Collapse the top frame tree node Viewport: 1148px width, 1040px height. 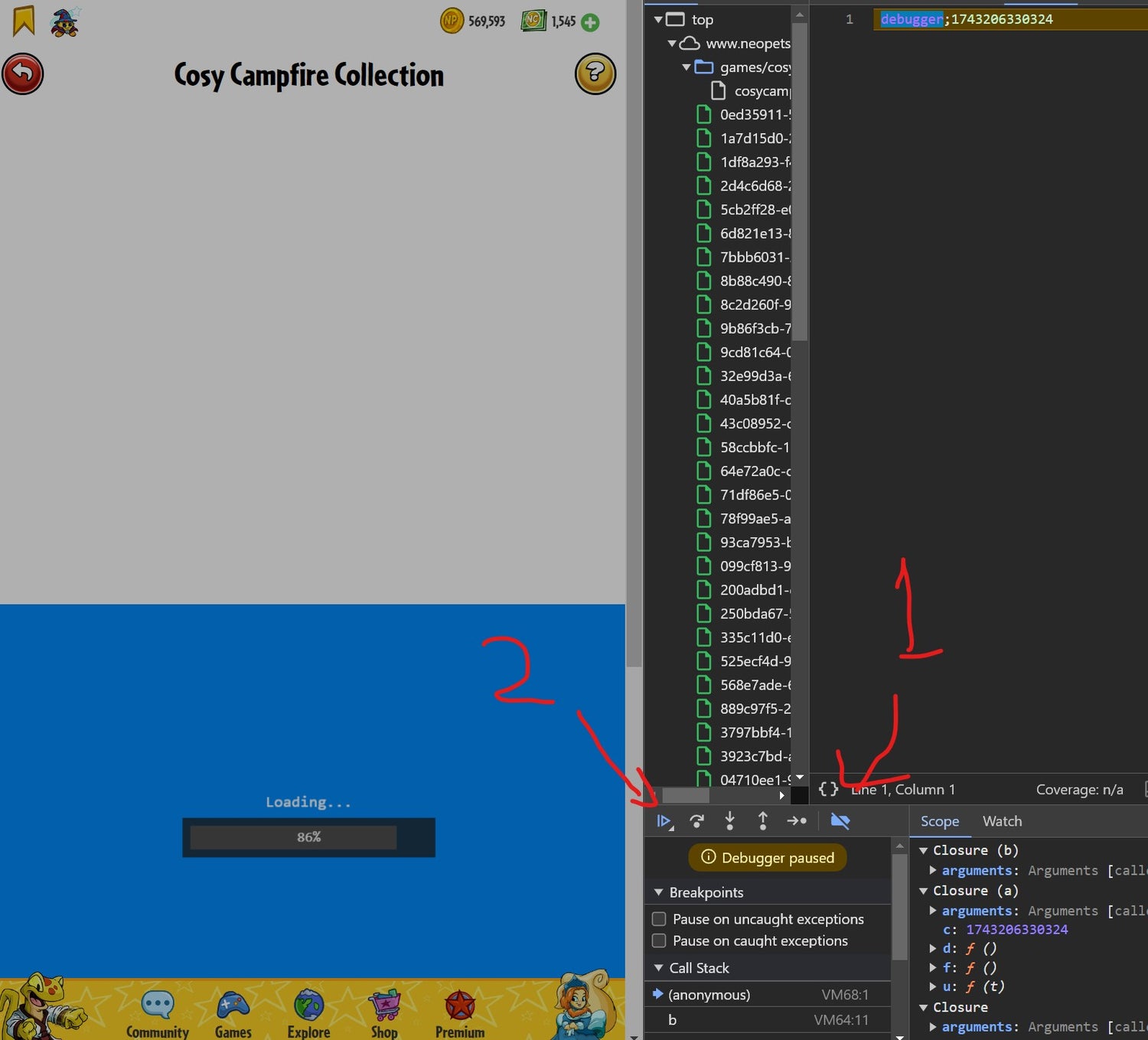coord(658,20)
